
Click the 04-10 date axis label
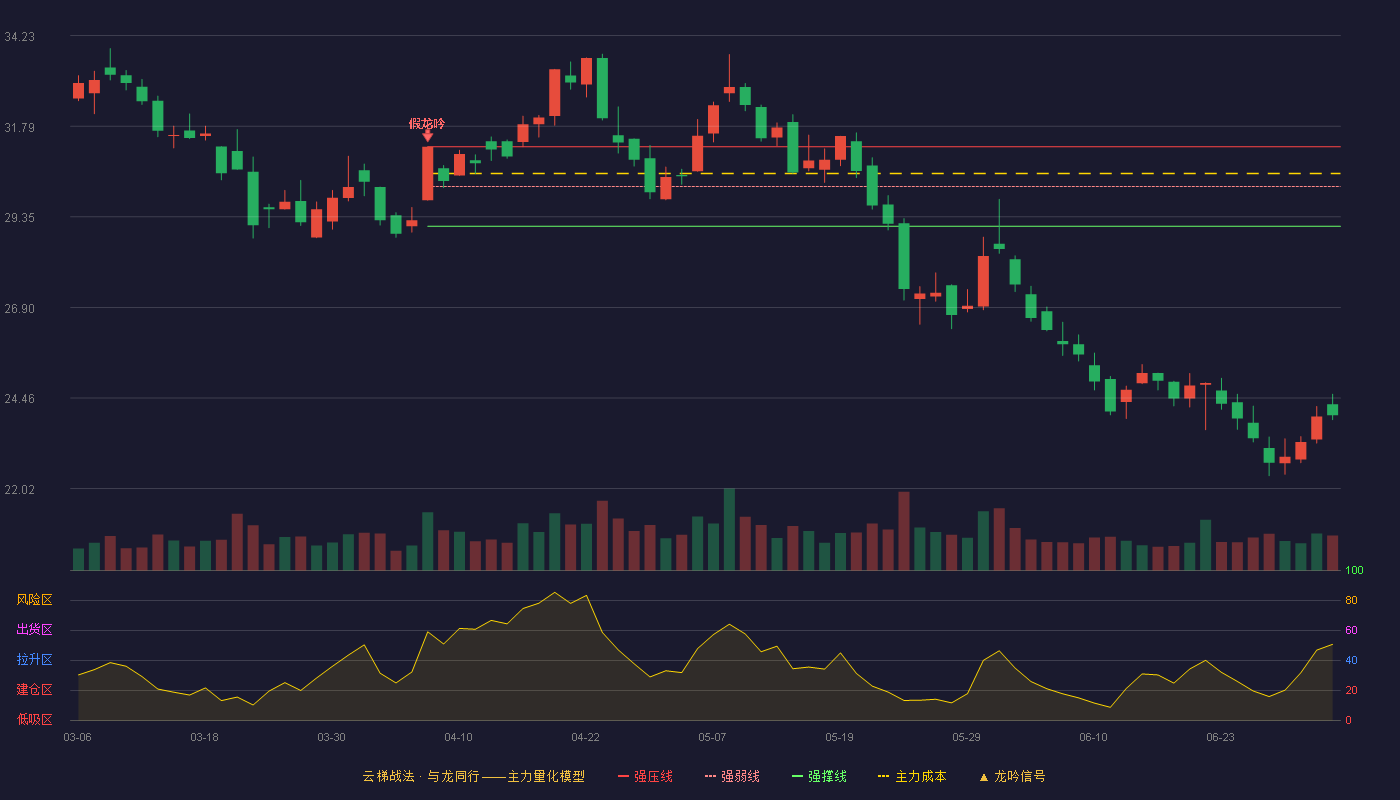(x=458, y=737)
